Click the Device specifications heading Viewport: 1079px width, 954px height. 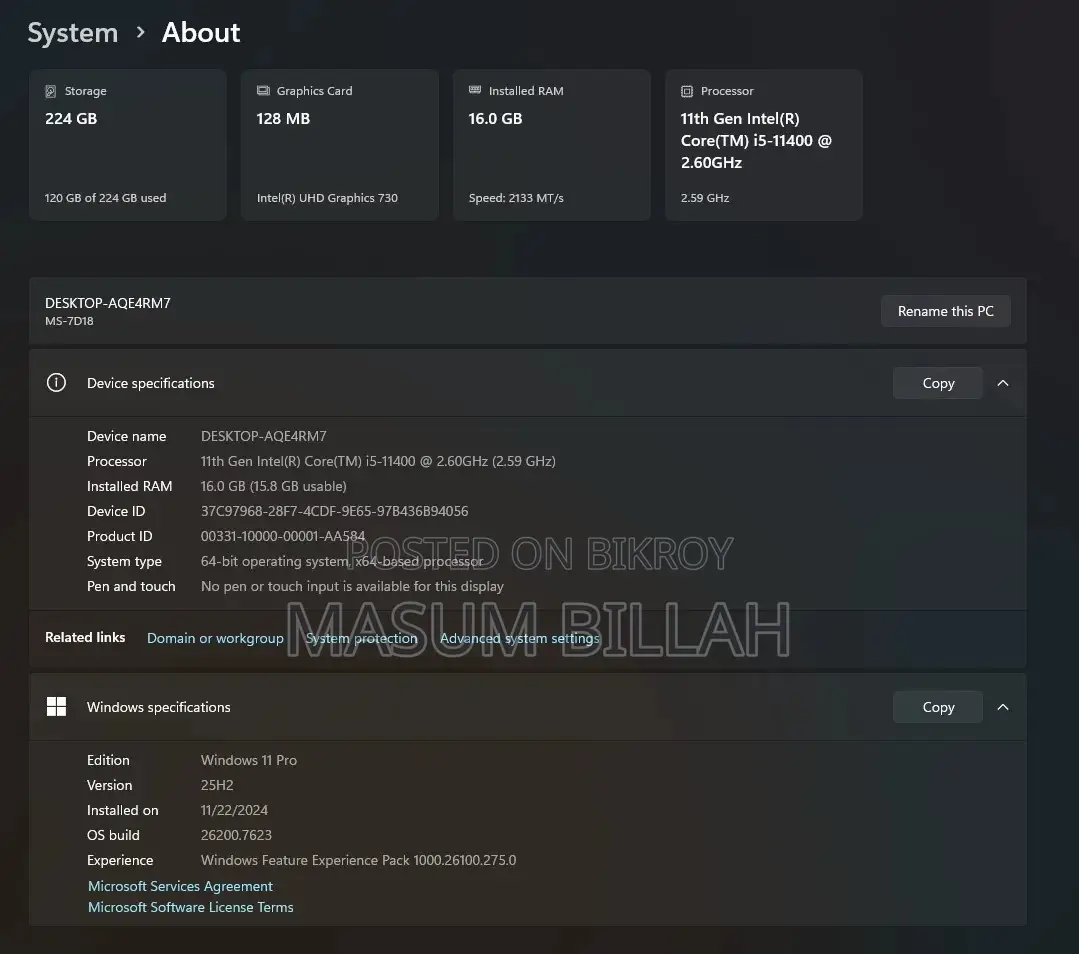[x=151, y=383]
